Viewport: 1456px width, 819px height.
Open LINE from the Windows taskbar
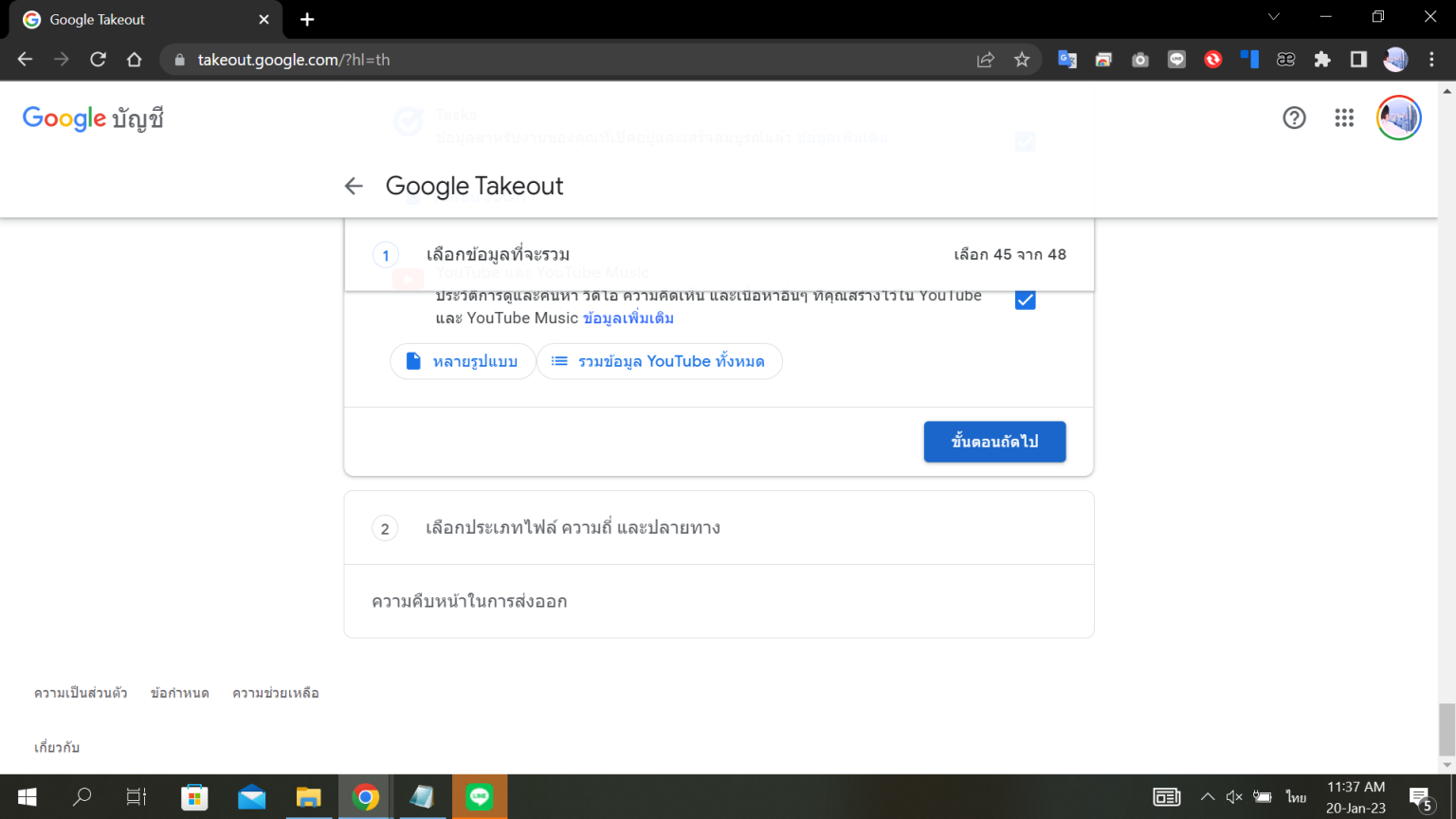480,796
